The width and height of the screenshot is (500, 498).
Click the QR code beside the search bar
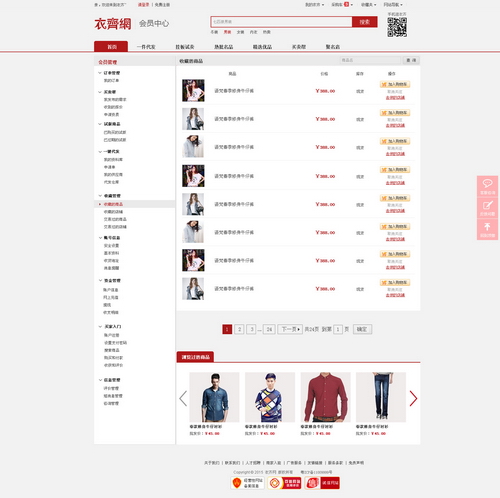coord(397,27)
